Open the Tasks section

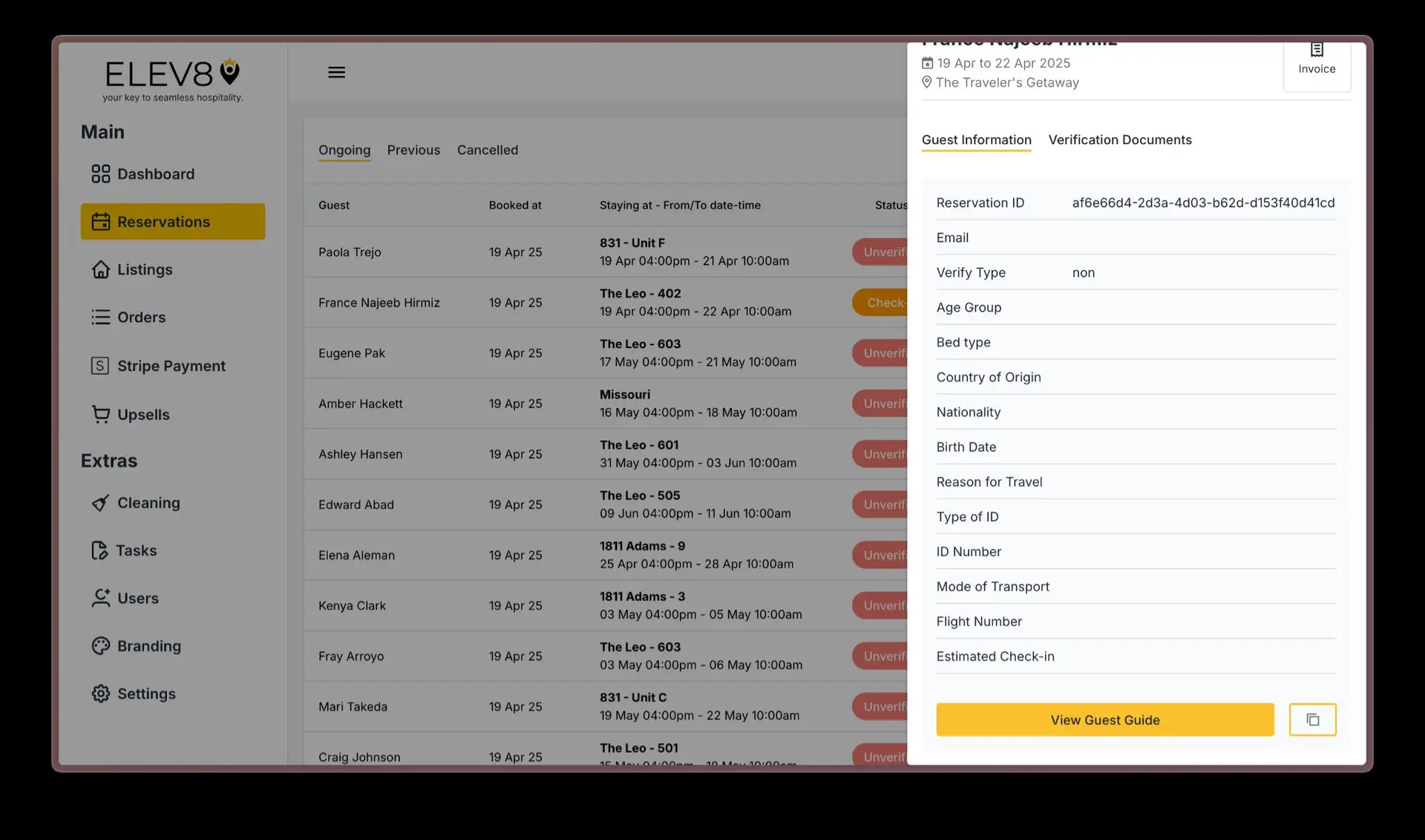tap(136, 550)
